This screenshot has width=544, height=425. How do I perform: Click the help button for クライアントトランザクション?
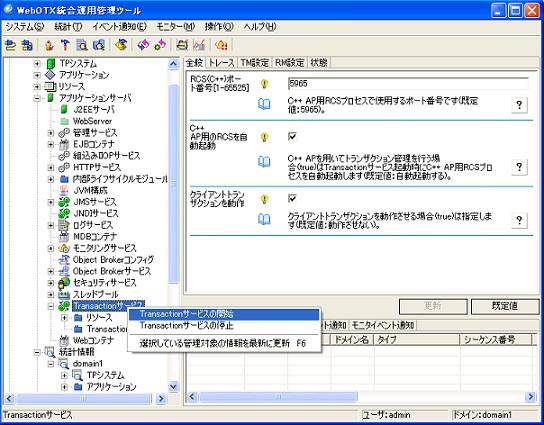pyautogui.click(x=519, y=220)
